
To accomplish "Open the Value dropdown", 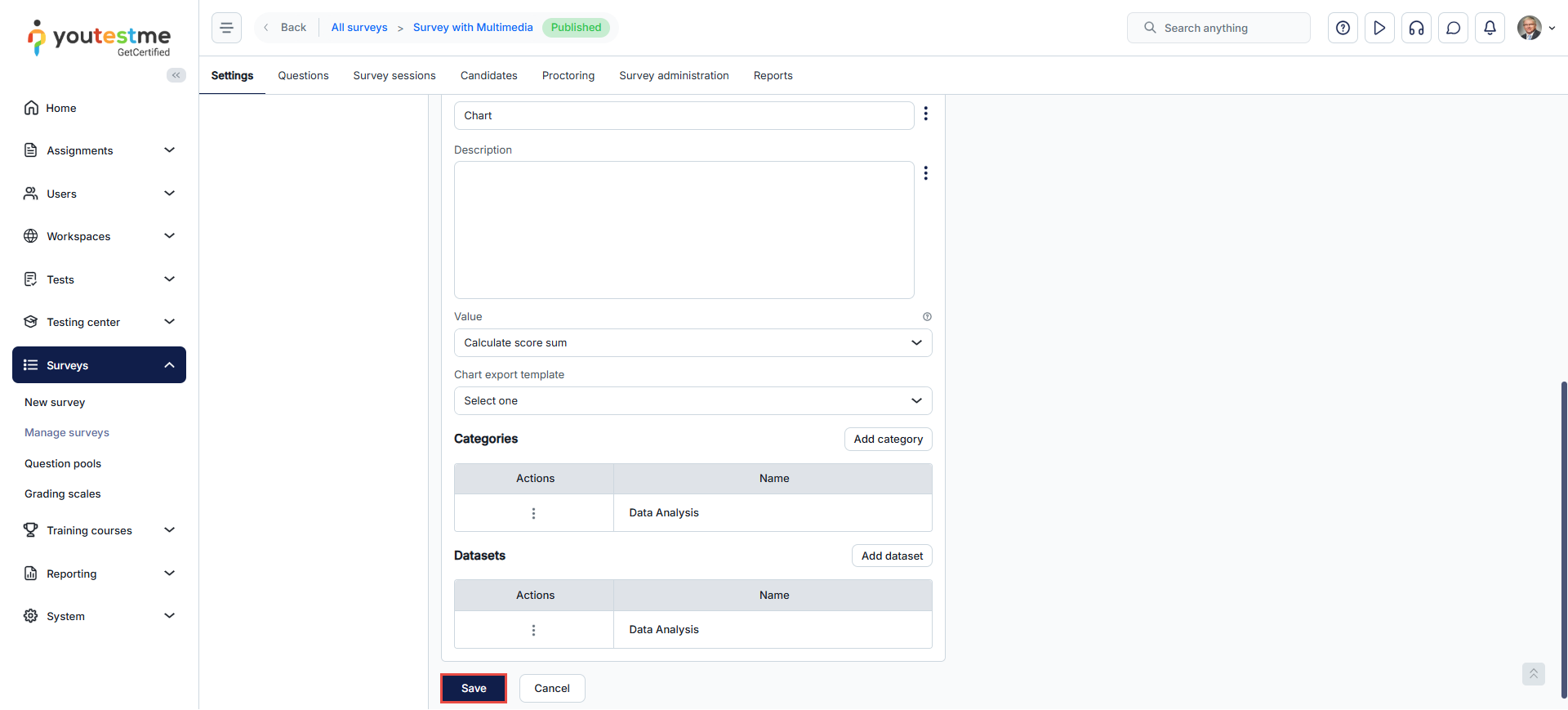I will click(x=693, y=343).
